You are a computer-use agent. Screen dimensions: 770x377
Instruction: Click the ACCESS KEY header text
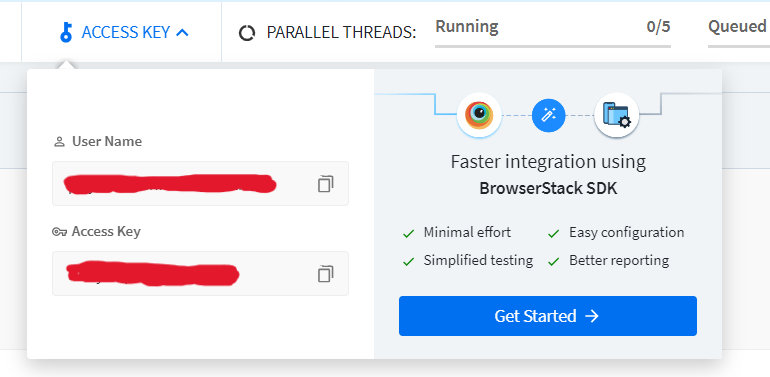(126, 32)
